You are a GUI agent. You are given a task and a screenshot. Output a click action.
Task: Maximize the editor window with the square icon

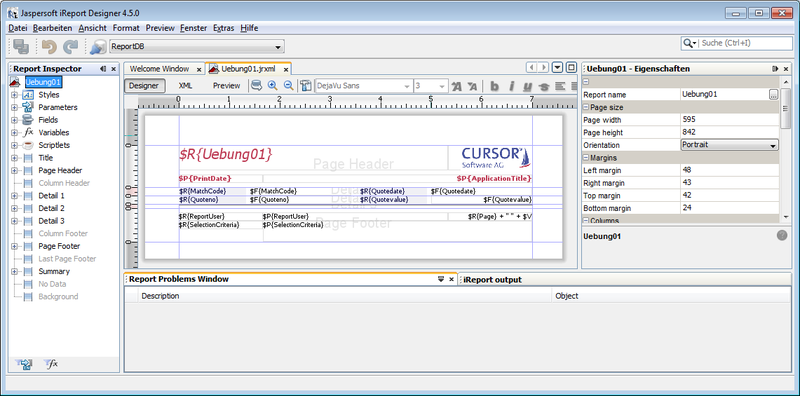571,67
